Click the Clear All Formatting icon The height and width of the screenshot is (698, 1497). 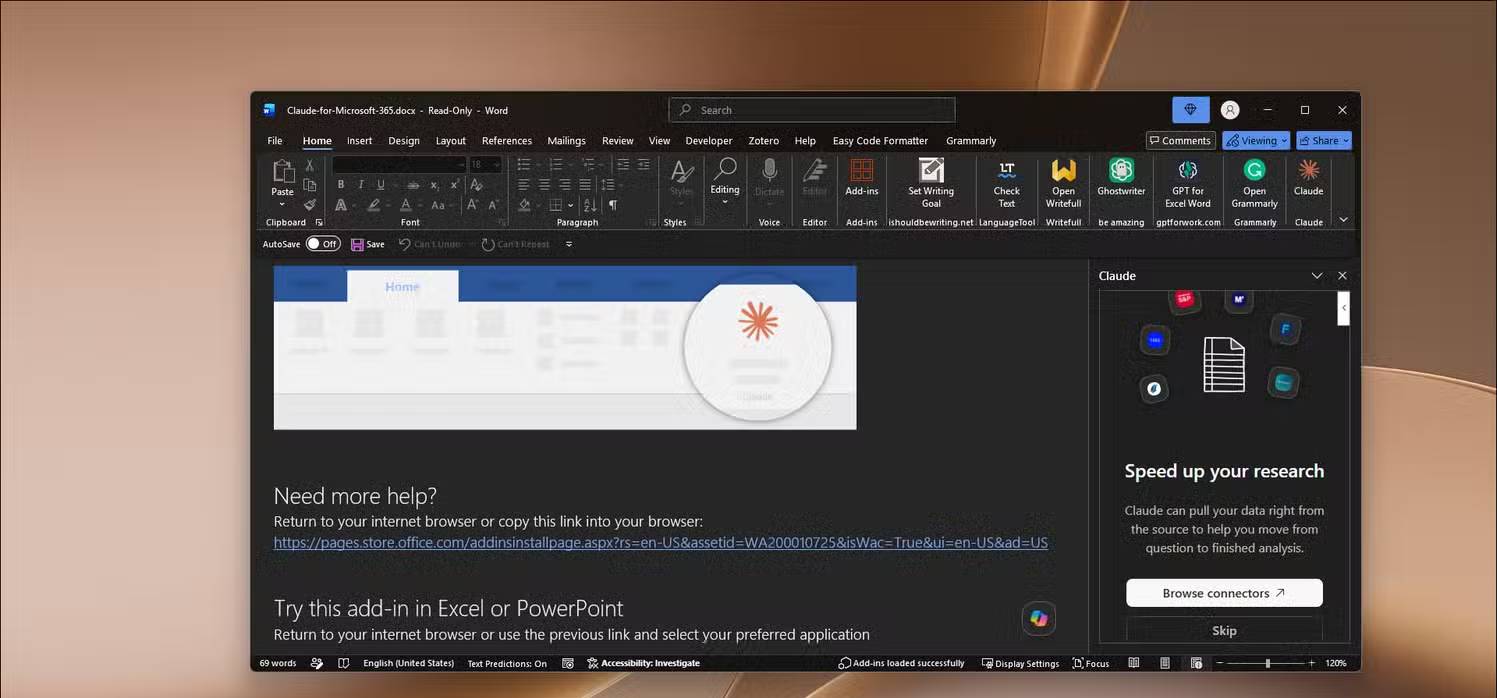click(476, 185)
